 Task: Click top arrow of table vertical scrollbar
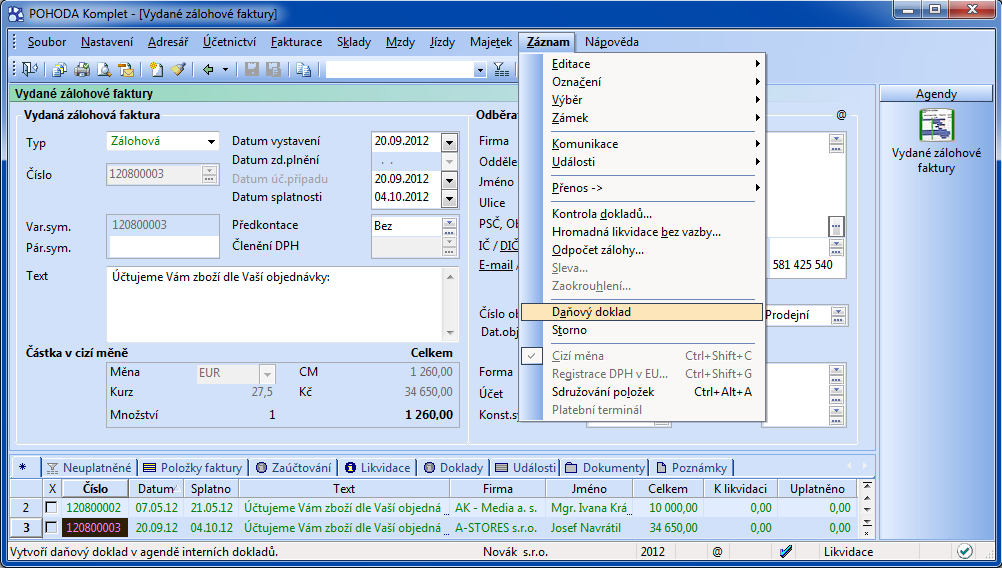[867, 486]
